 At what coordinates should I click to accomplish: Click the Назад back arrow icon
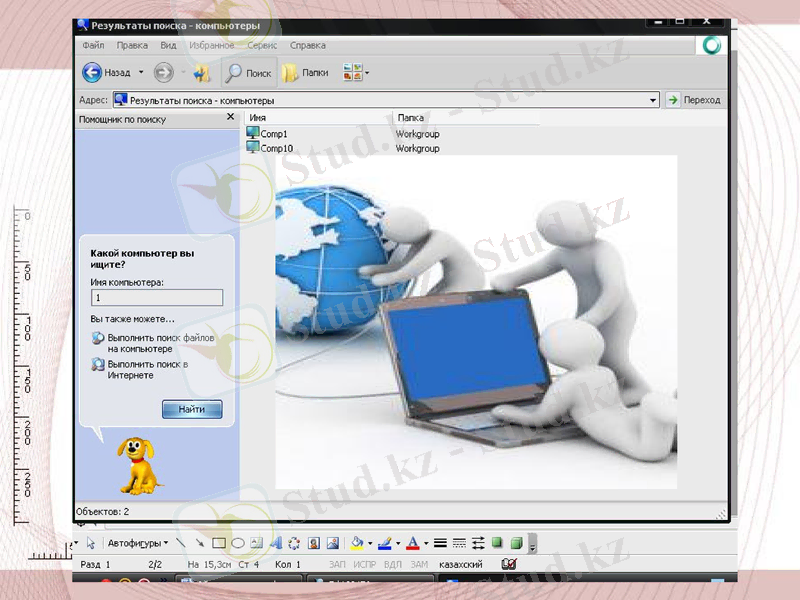pyautogui.click(x=92, y=72)
